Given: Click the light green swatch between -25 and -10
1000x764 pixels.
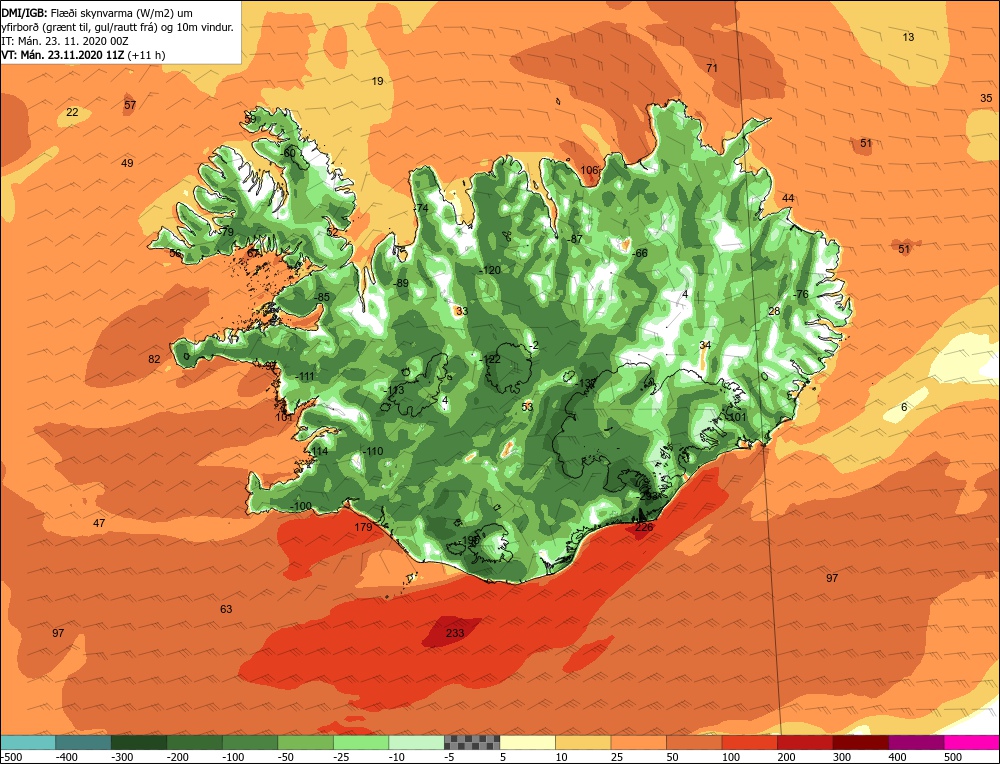Looking at the screenshot, I should (361, 742).
